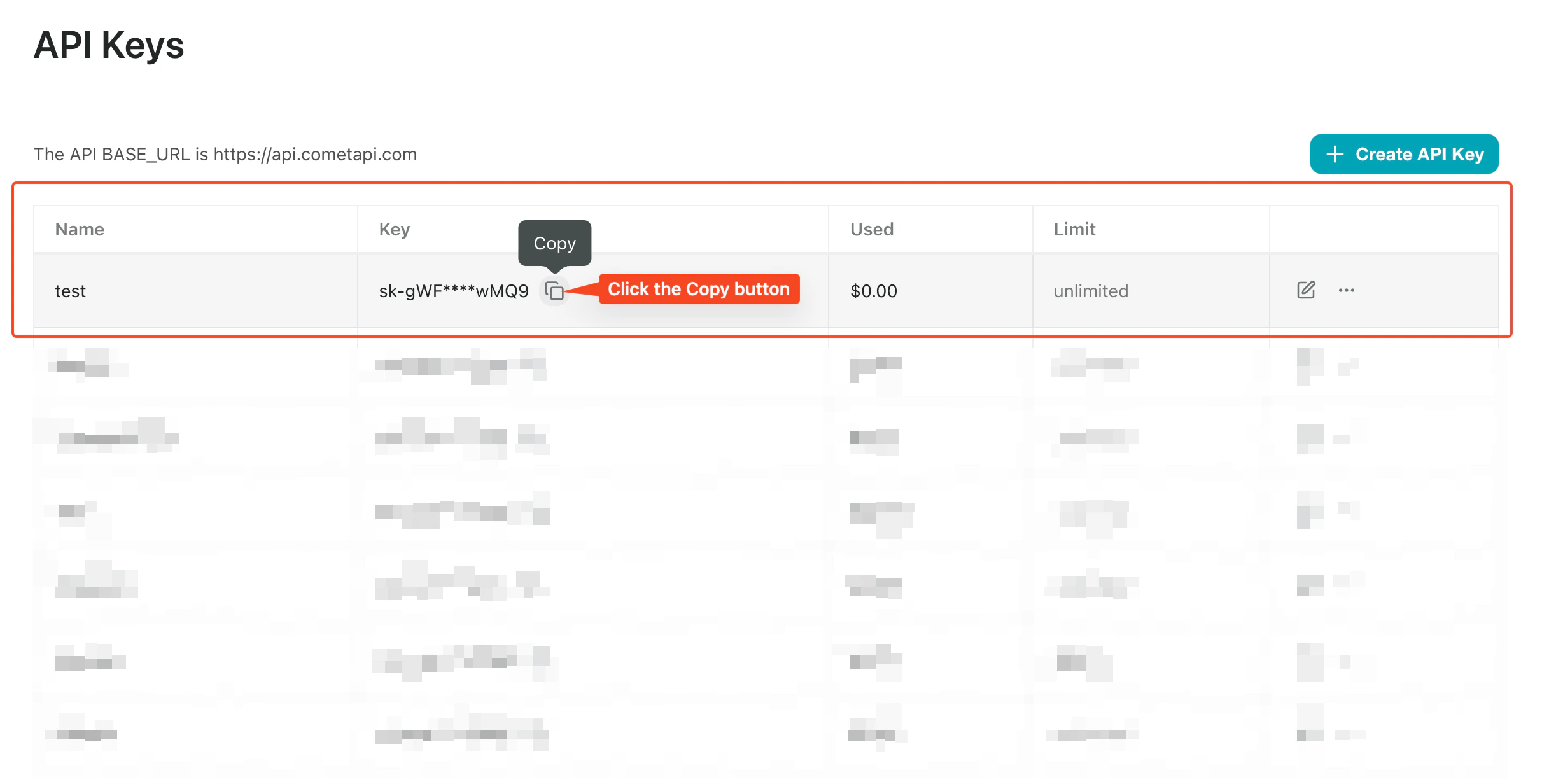Open additional actions for the third key entry
1549x784 pixels.
(x=1346, y=439)
